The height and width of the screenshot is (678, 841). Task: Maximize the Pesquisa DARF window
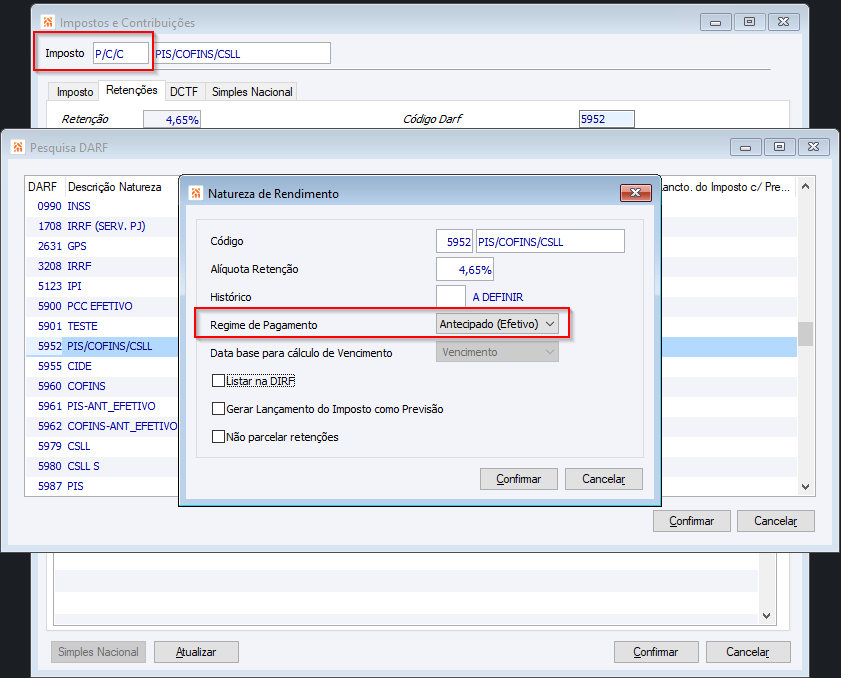(x=779, y=147)
